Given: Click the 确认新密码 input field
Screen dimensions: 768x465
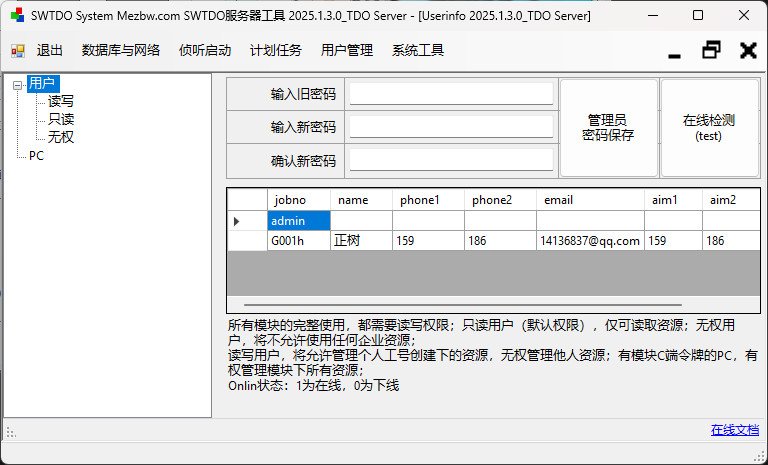Looking at the screenshot, I should (x=450, y=160).
